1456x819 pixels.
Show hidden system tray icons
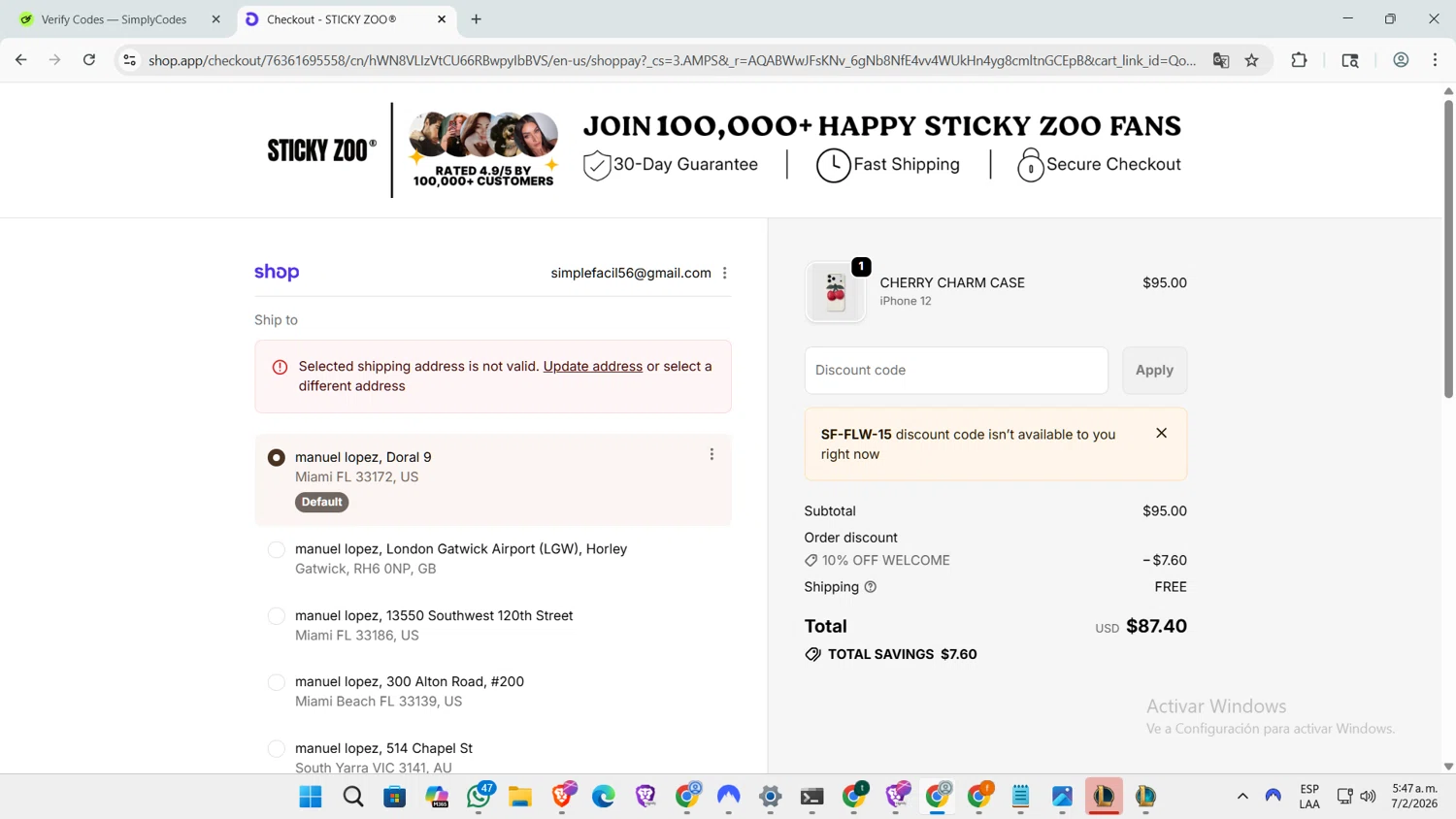tap(1242, 797)
